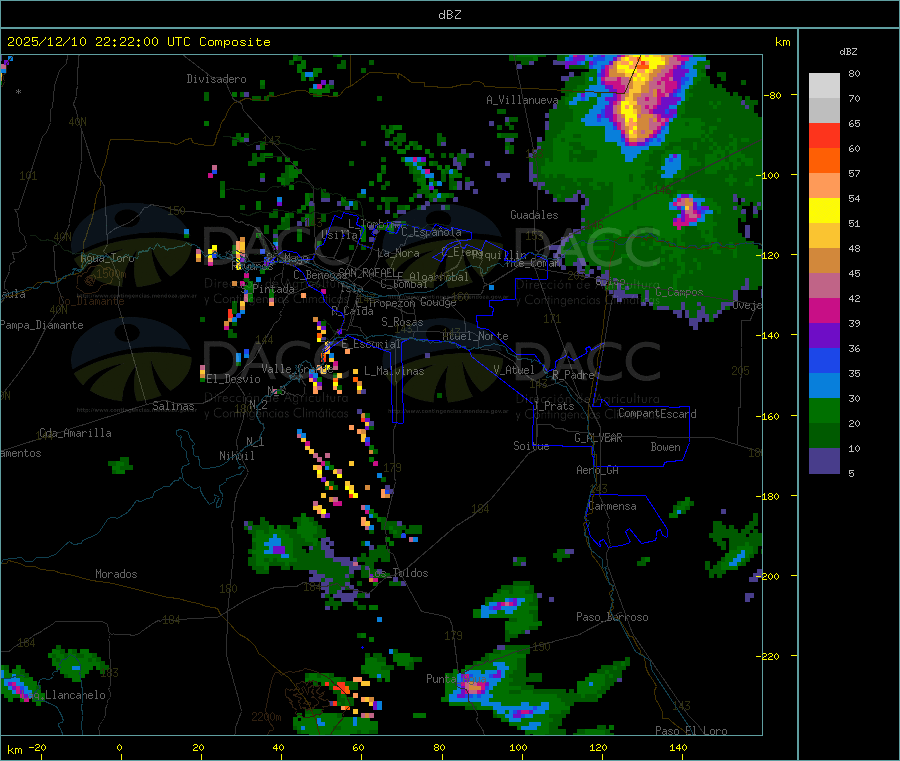Click the 45 dBZ brown-orange swatch
The image size is (900, 761).
[824, 261]
